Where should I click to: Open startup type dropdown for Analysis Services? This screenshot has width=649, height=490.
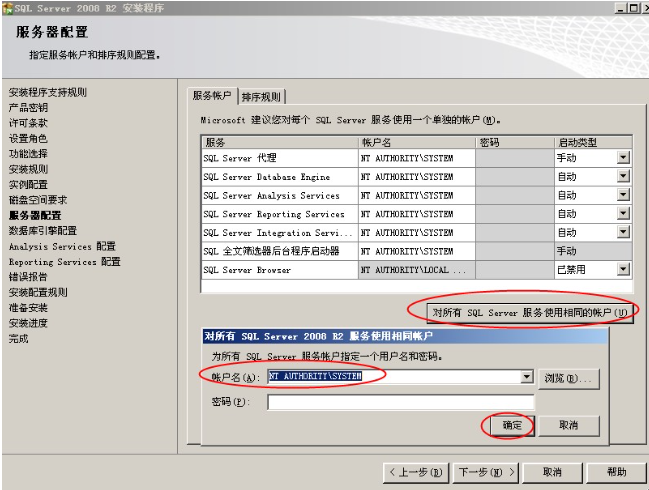click(x=623, y=195)
